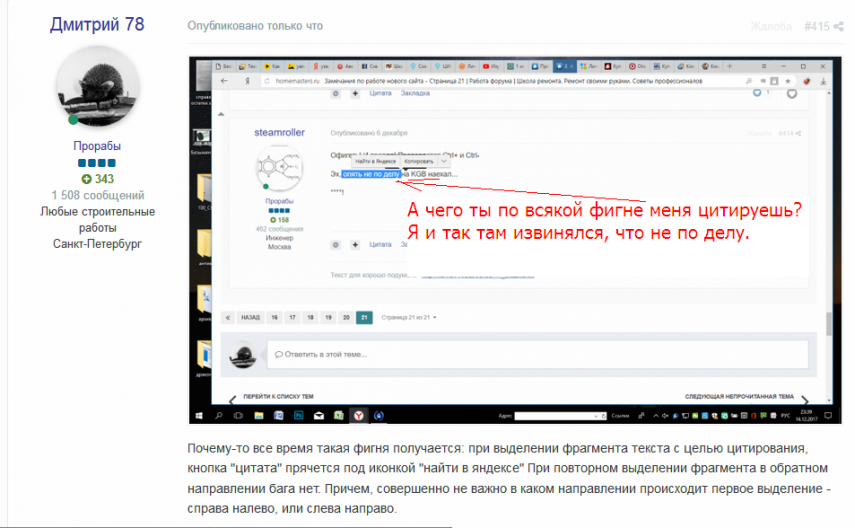In embedded screenshot, click НАЗАД pagination button

tap(250, 317)
